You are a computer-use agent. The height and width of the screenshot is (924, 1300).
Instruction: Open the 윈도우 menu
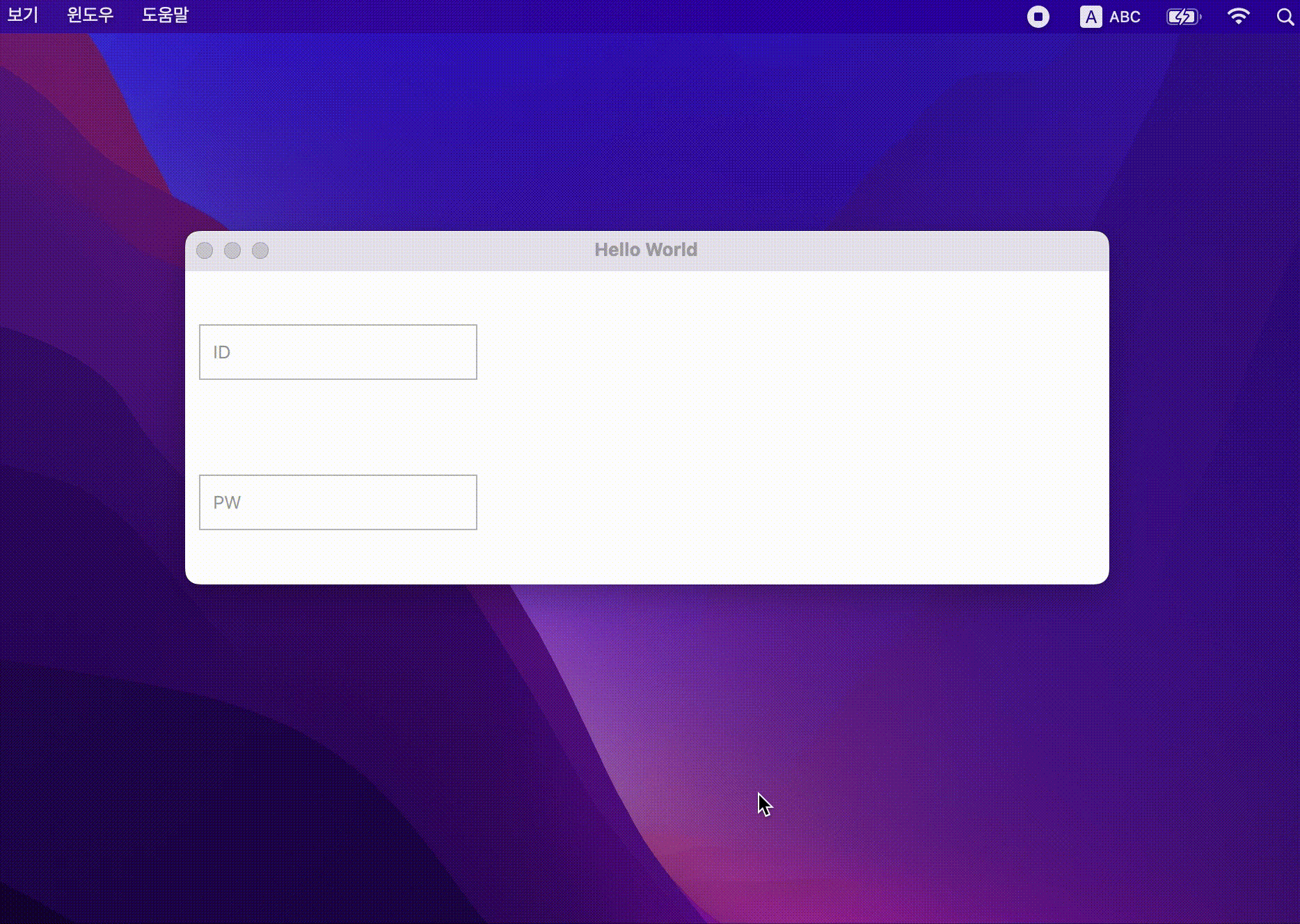point(89,15)
